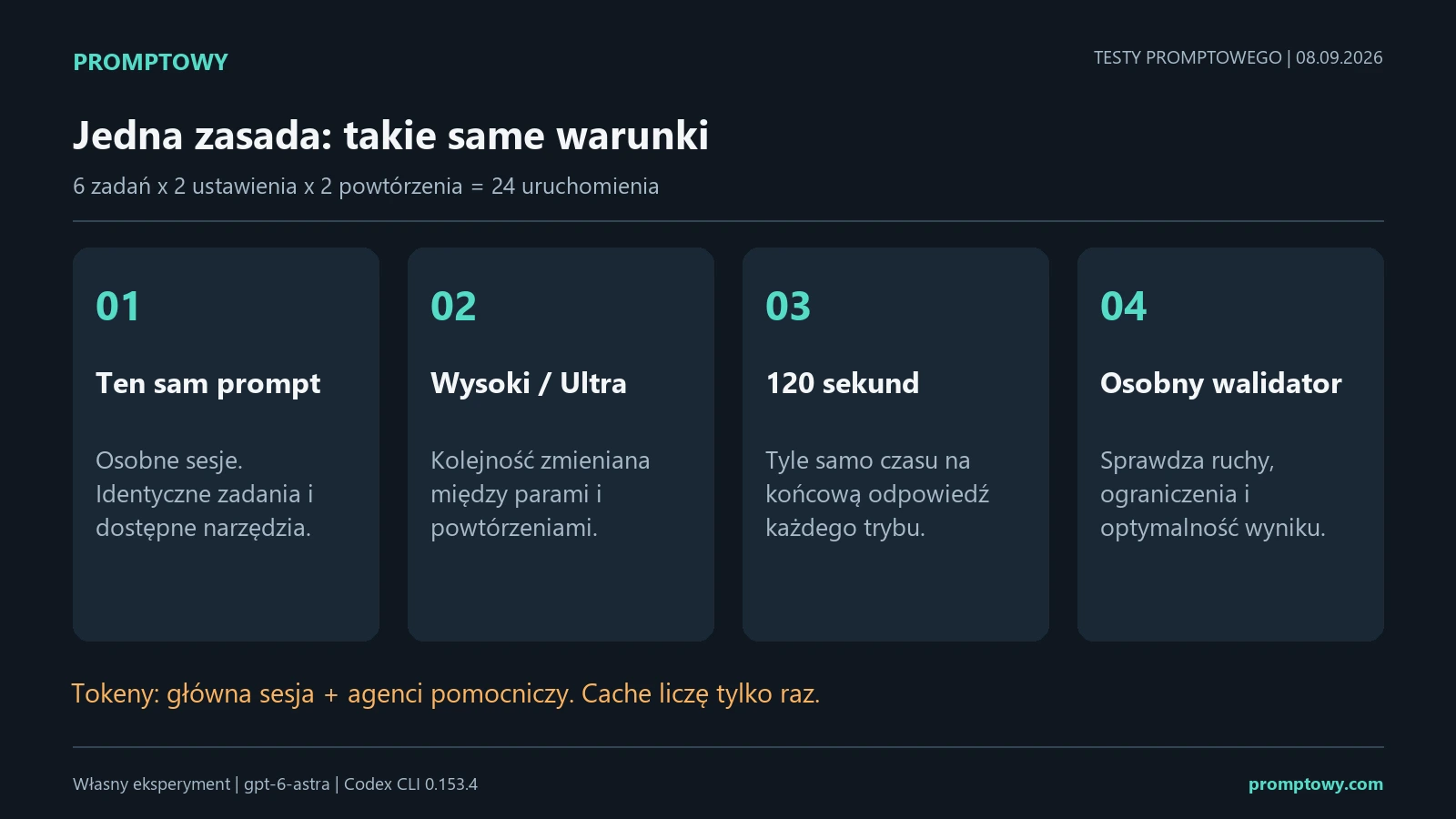Image resolution: width=1456 pixels, height=819 pixels.
Task: Click the Osobne sesje description text
Action: (204, 494)
